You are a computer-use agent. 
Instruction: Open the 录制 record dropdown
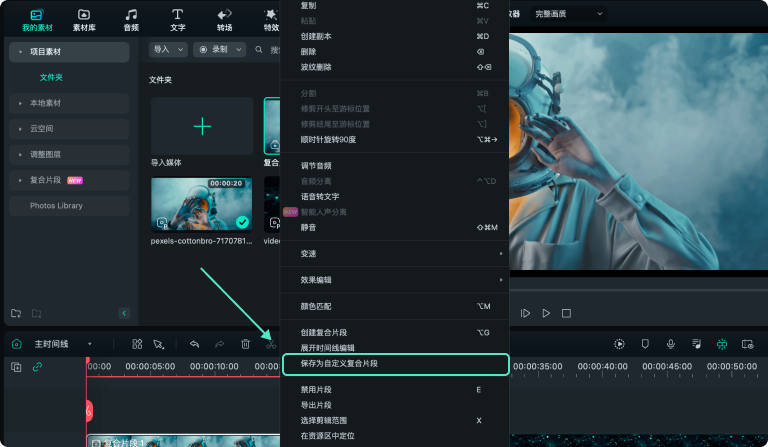pos(219,49)
